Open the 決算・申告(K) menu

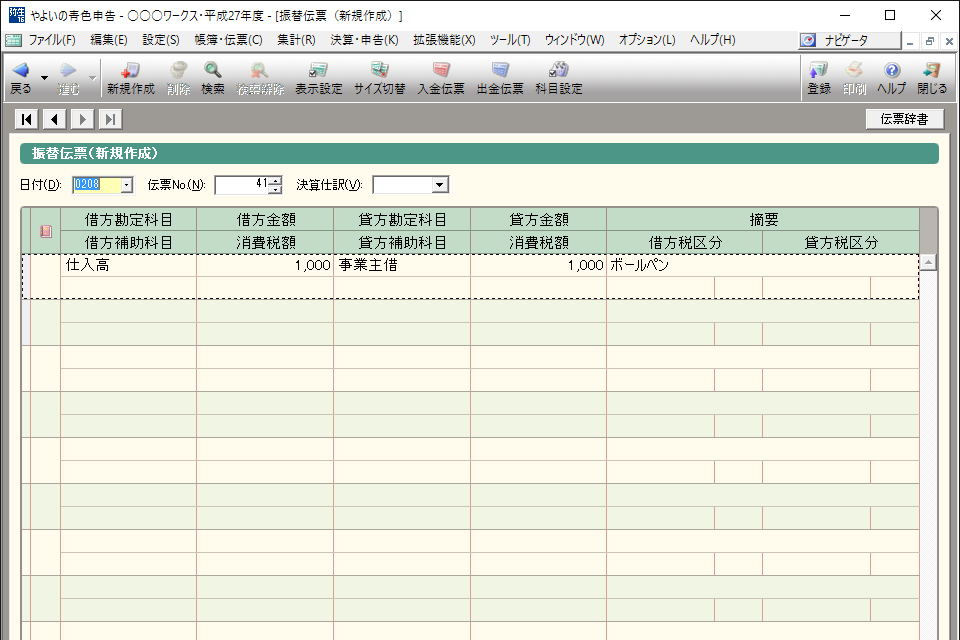point(364,40)
